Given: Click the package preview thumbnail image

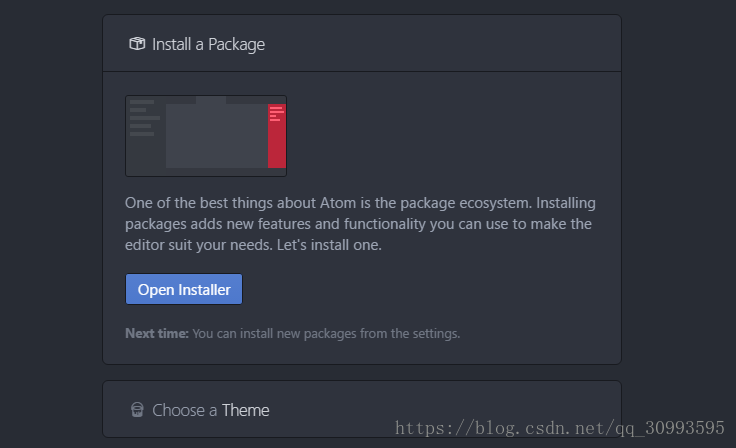Looking at the screenshot, I should pos(206,136).
